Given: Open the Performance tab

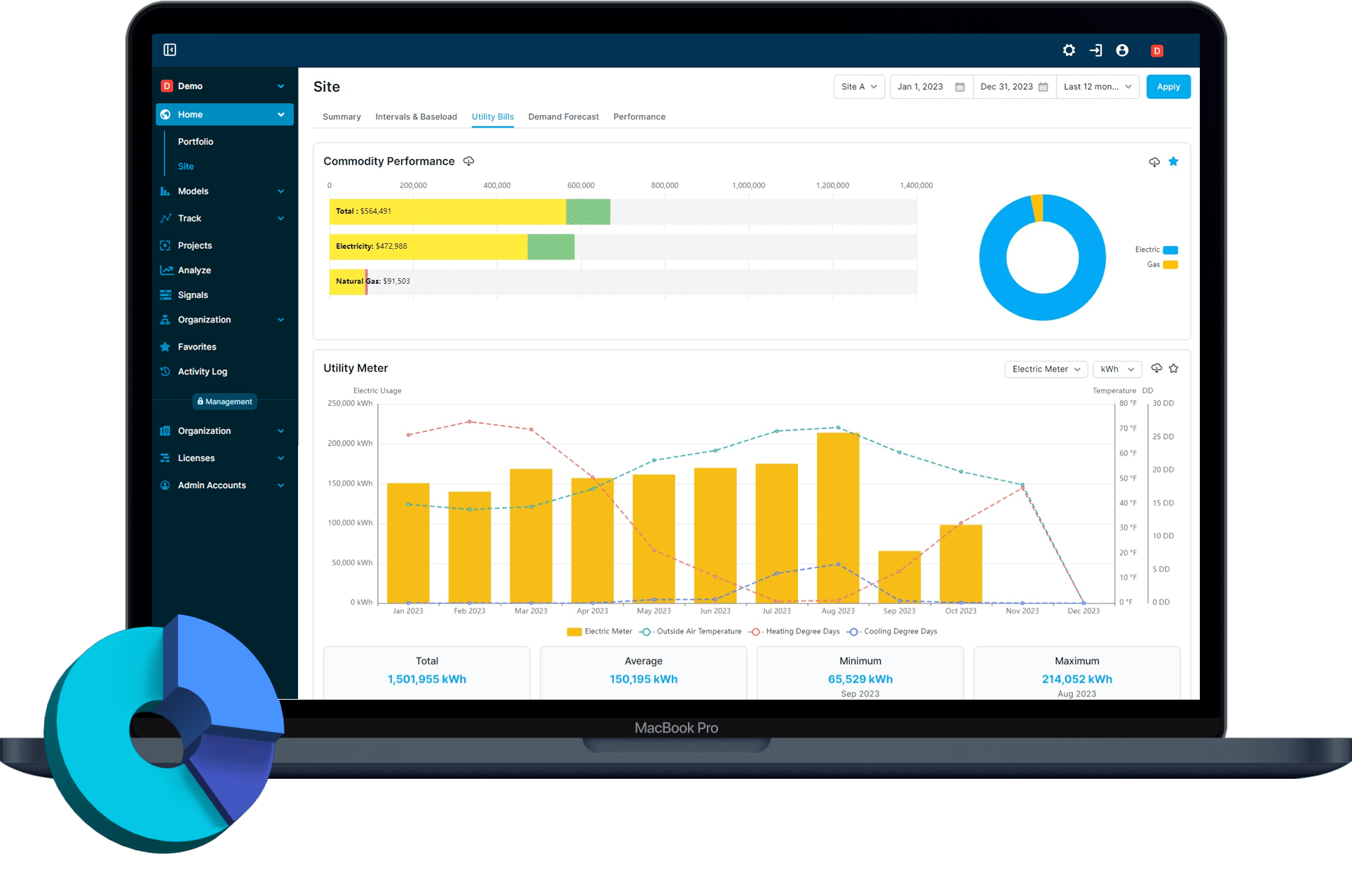Looking at the screenshot, I should (639, 117).
